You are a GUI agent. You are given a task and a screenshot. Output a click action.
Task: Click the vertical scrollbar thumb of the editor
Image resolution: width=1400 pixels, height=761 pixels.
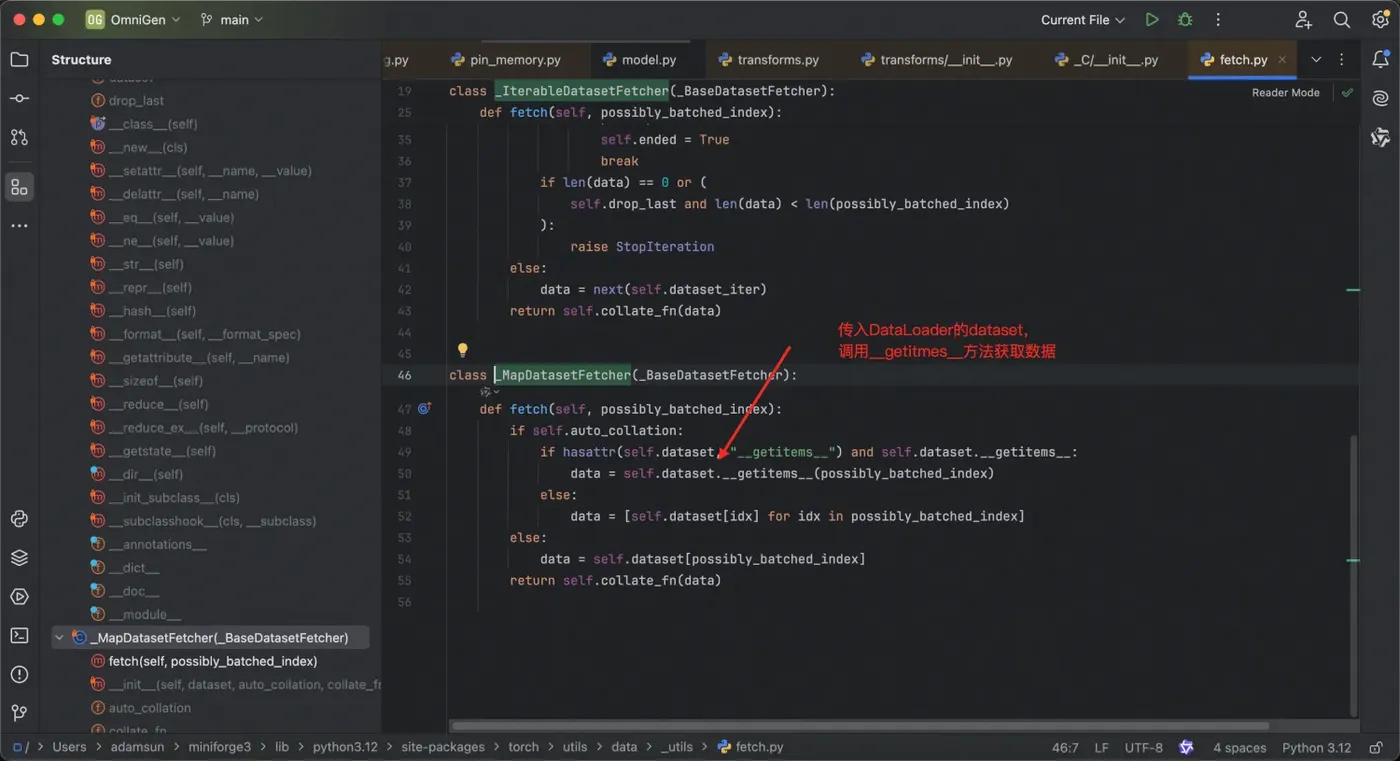(x=1354, y=575)
